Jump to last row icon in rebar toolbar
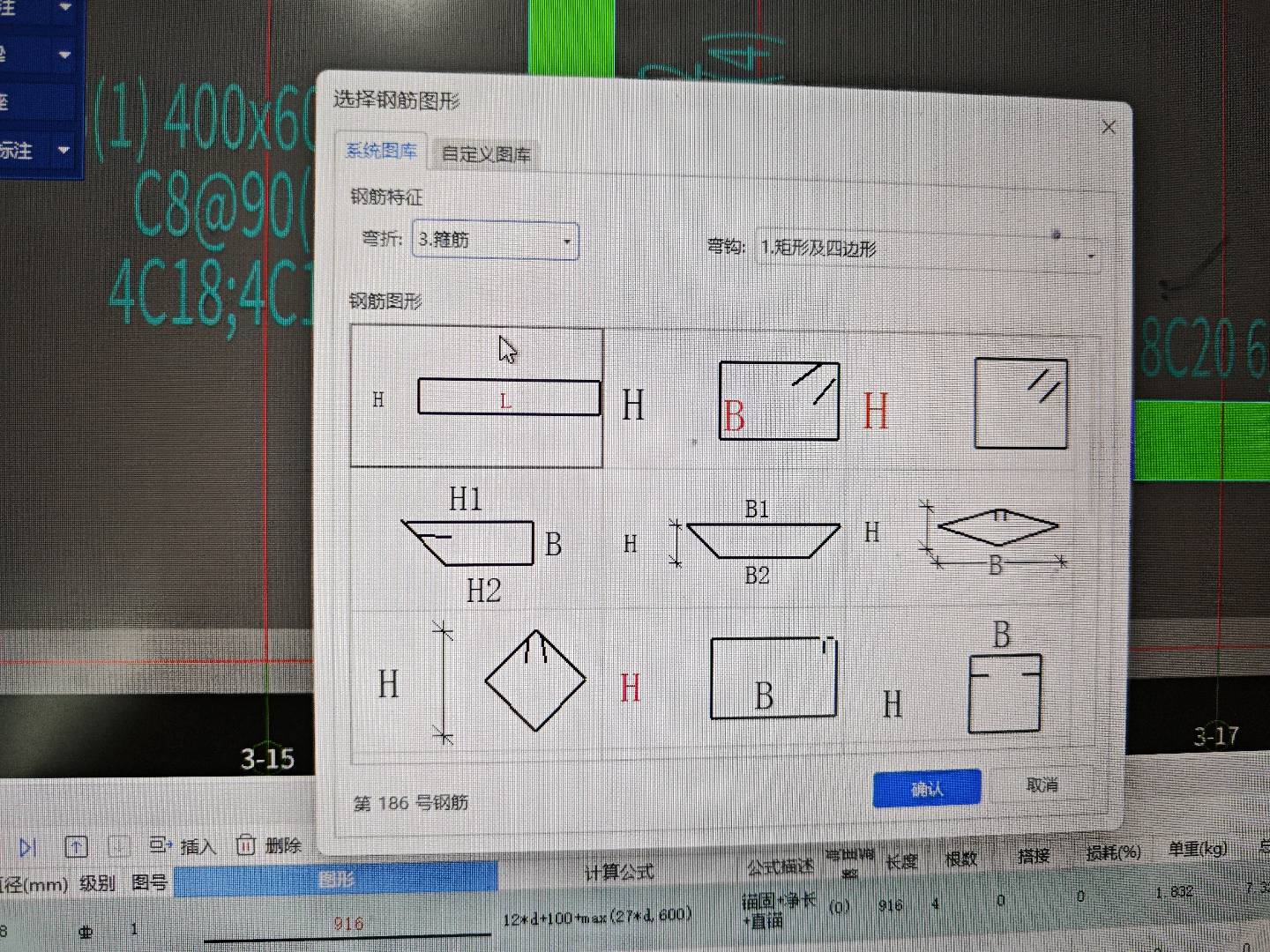1270x952 pixels. (27, 848)
